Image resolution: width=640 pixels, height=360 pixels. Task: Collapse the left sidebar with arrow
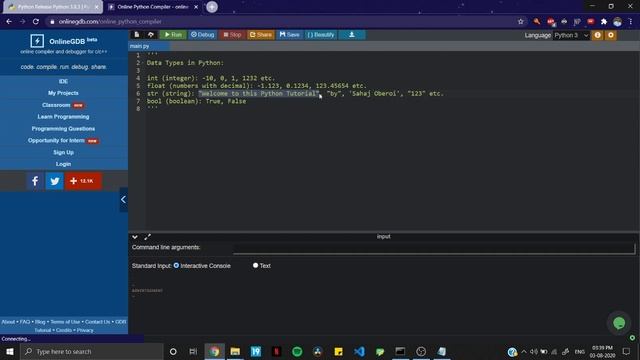click(x=123, y=200)
